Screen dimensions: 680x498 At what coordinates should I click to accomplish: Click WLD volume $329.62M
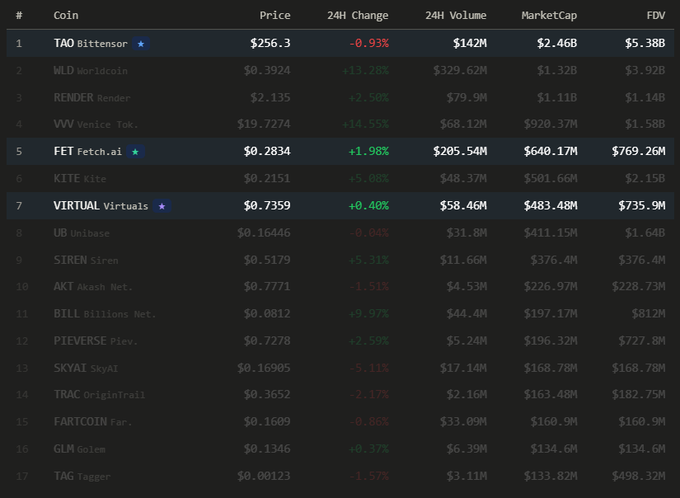point(460,70)
